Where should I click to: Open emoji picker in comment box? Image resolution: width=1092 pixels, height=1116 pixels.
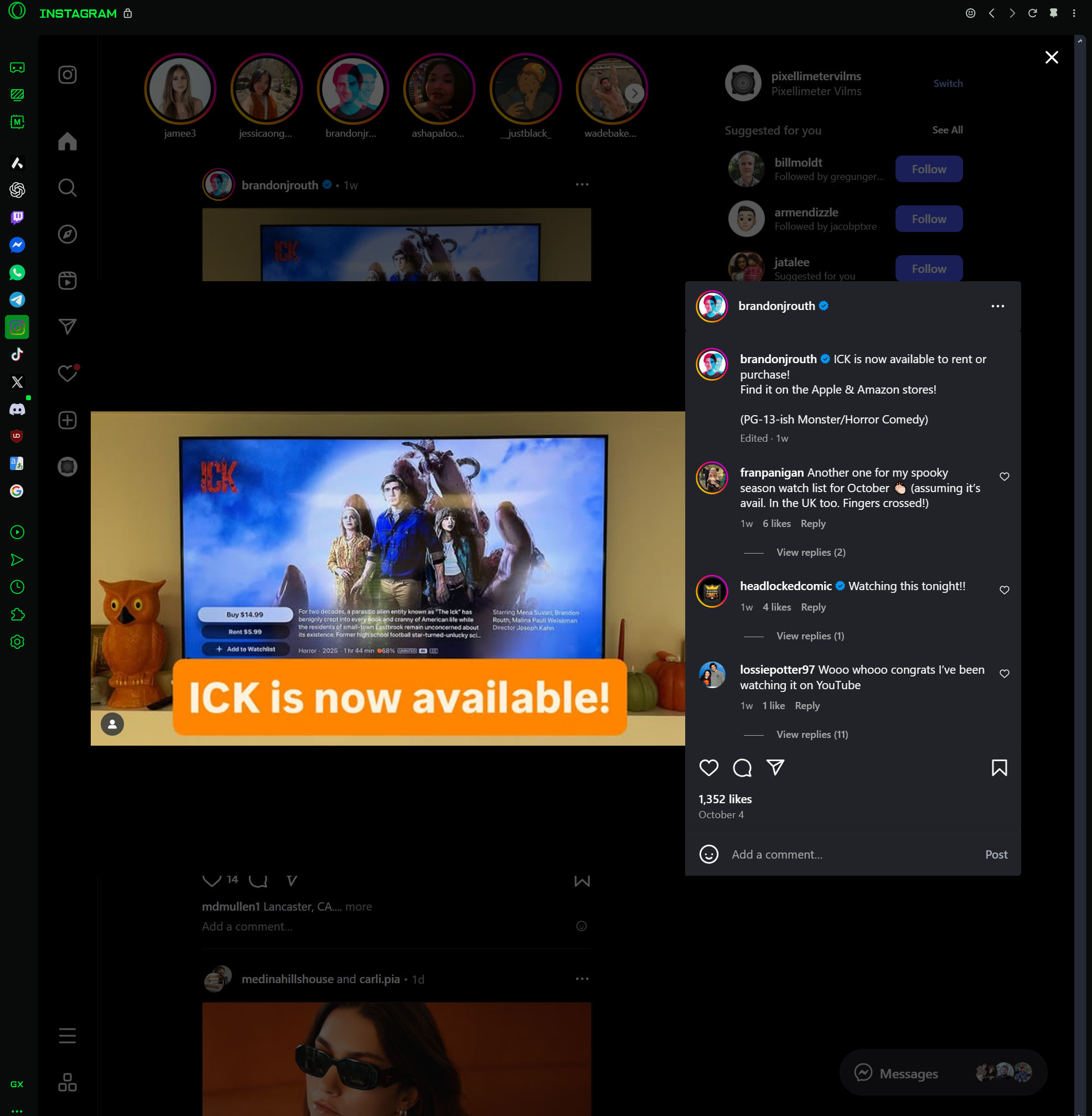point(708,854)
